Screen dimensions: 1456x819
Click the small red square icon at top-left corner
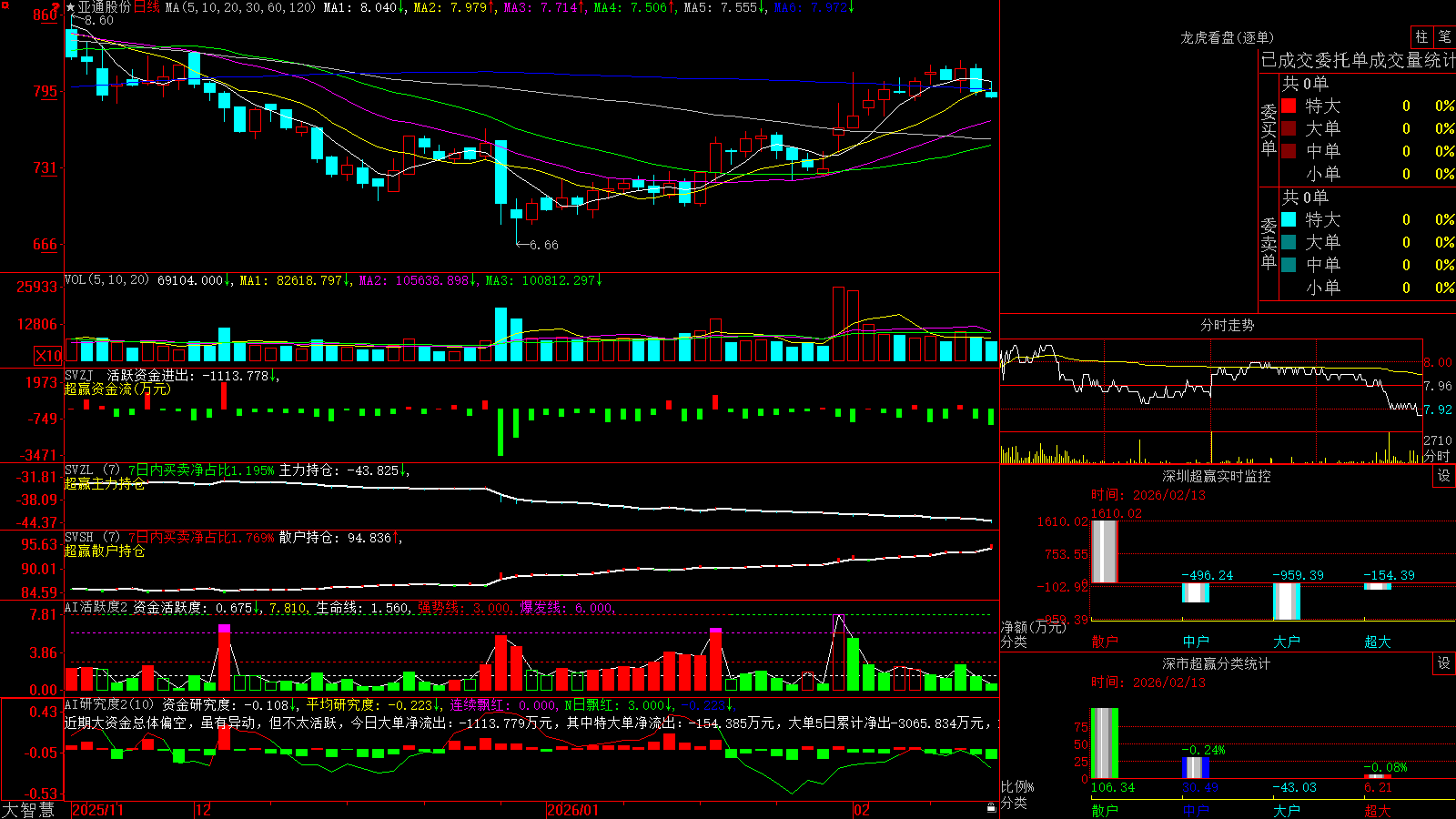pyautogui.click(x=5, y=5)
